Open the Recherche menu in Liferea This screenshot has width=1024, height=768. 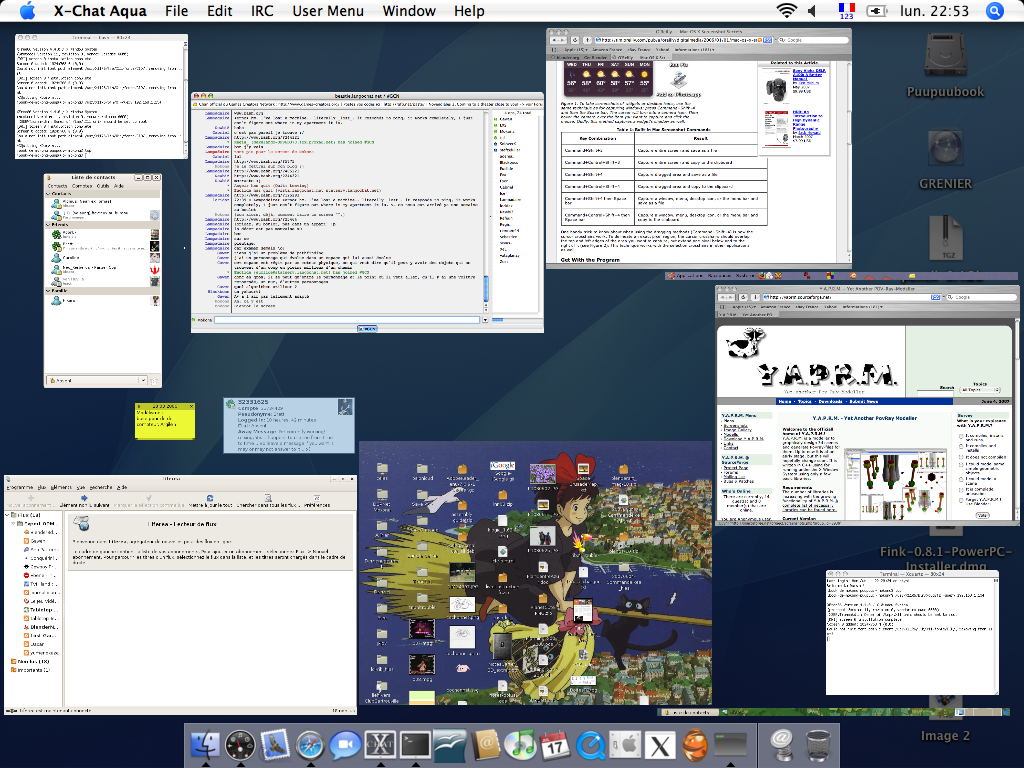click(101, 487)
